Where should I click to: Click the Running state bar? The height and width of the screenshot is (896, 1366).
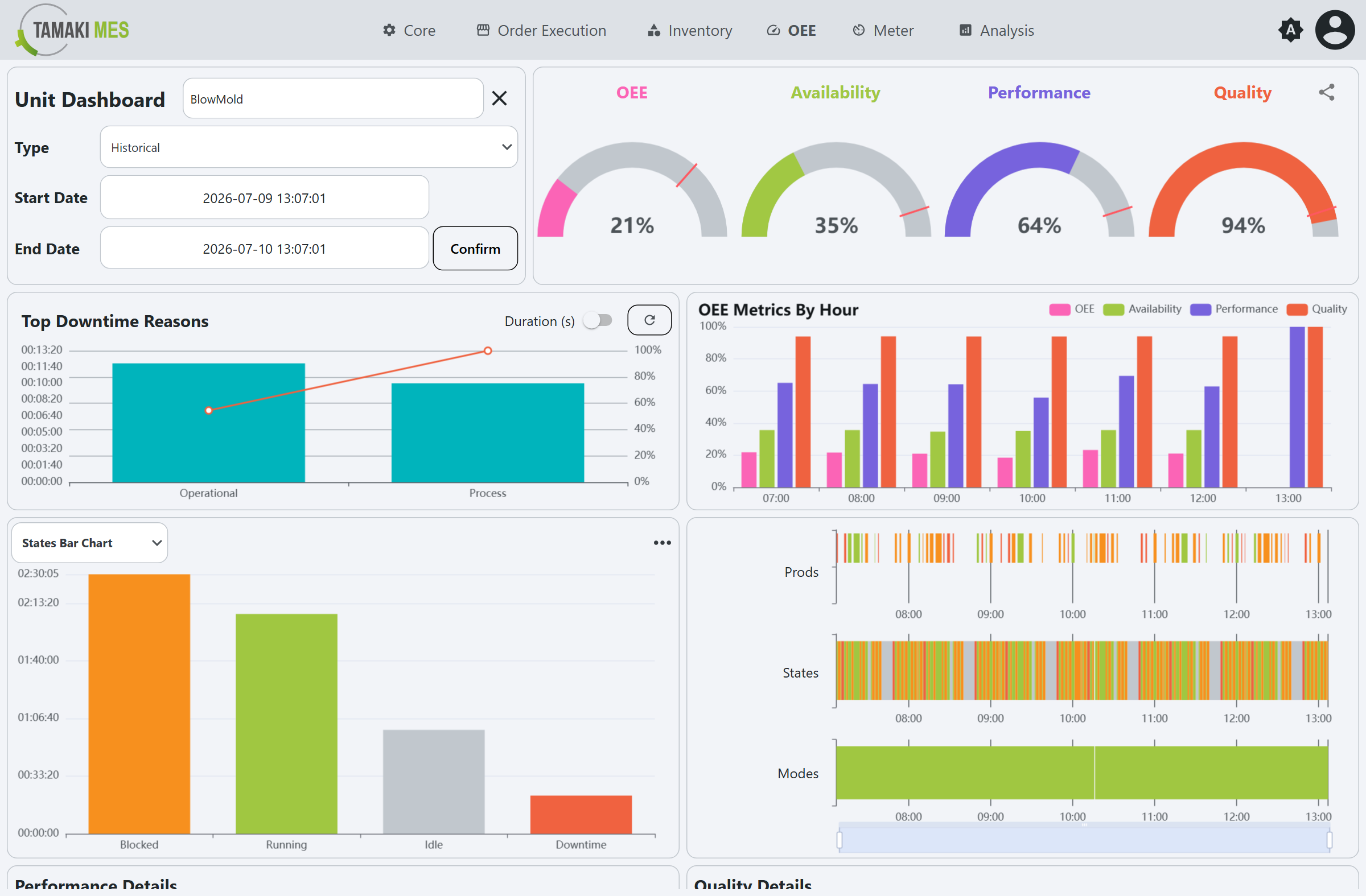tap(286, 723)
